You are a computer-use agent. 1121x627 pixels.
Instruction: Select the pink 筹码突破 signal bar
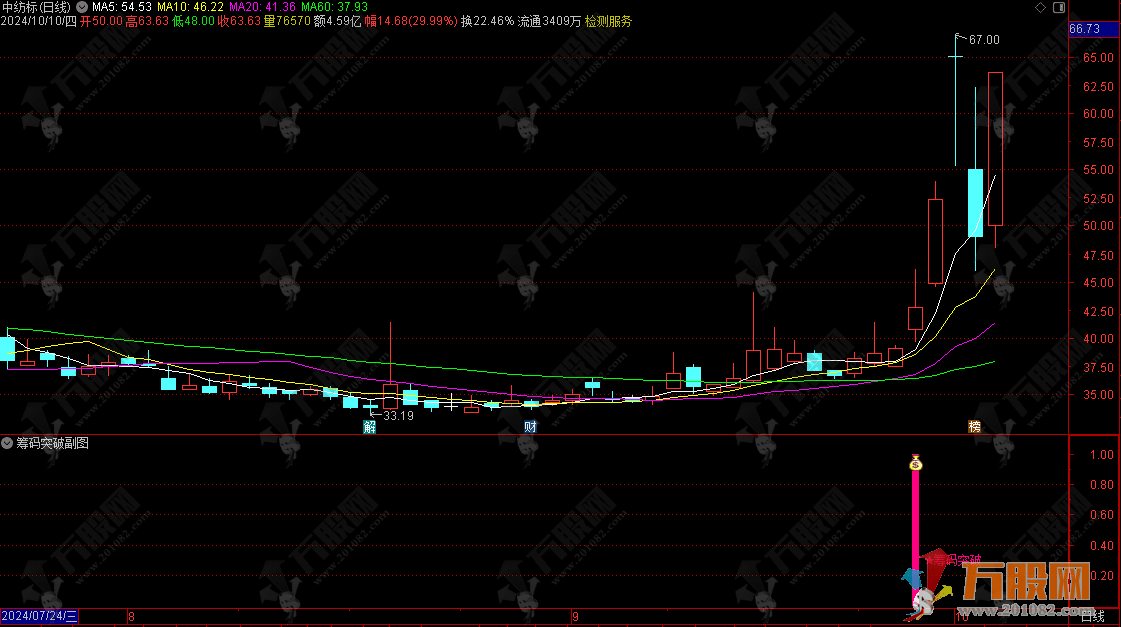(x=916, y=539)
